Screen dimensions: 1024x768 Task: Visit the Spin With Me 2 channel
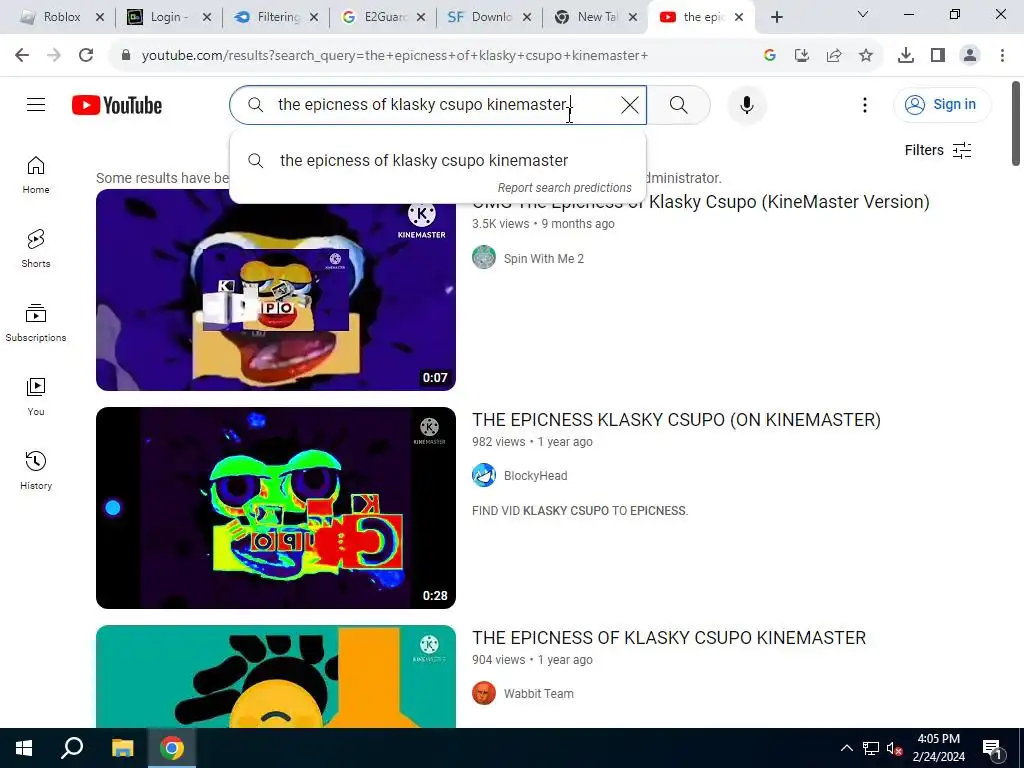click(544, 259)
